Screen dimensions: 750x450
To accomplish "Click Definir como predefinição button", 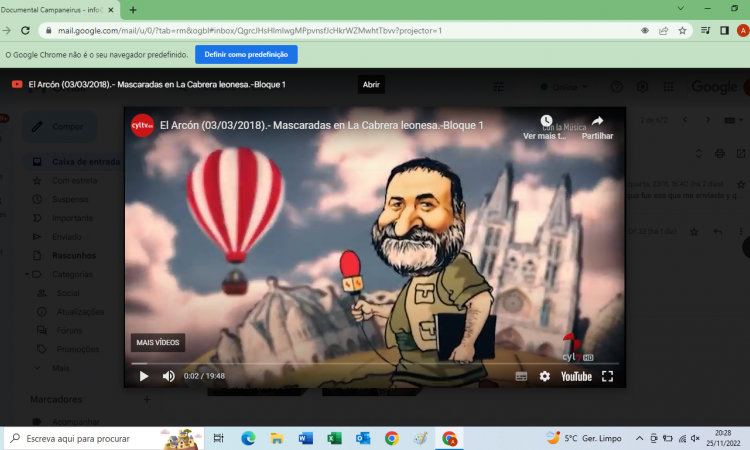I will (x=246, y=55).
